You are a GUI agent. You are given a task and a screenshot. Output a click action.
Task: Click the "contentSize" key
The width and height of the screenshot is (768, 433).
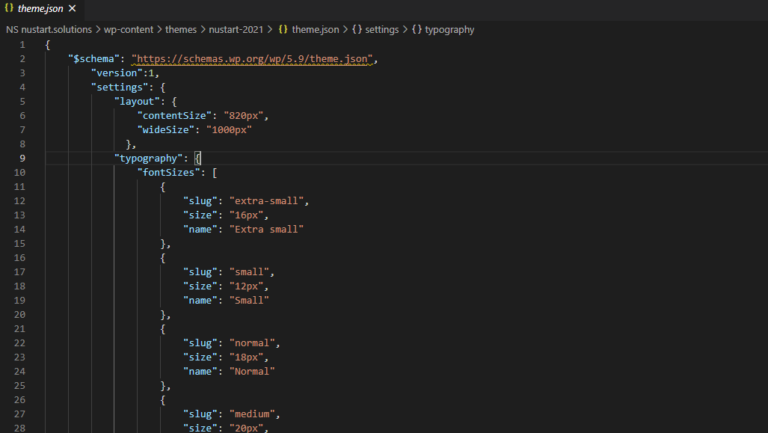coord(174,116)
